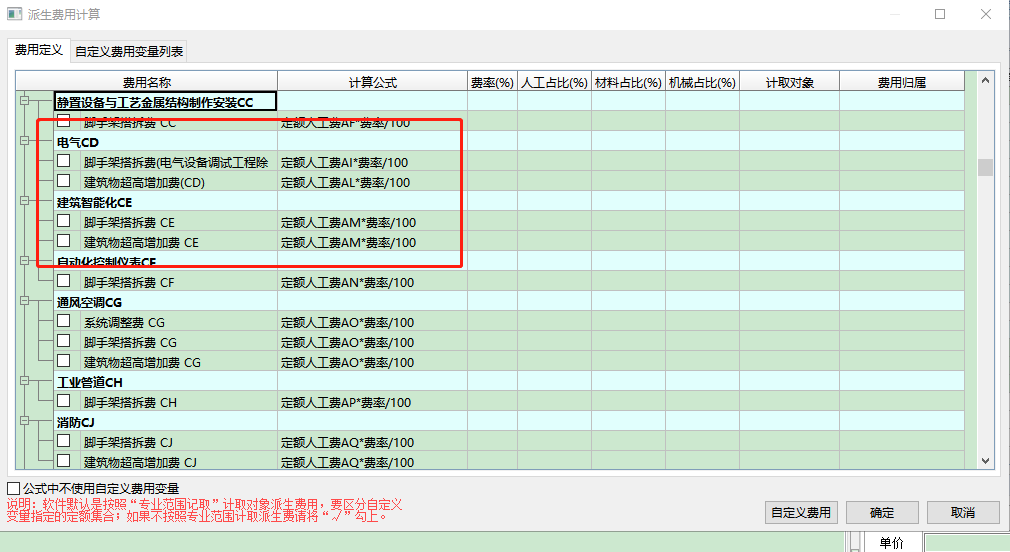Collapse the 通风空调CG tree node

click(x=24, y=300)
